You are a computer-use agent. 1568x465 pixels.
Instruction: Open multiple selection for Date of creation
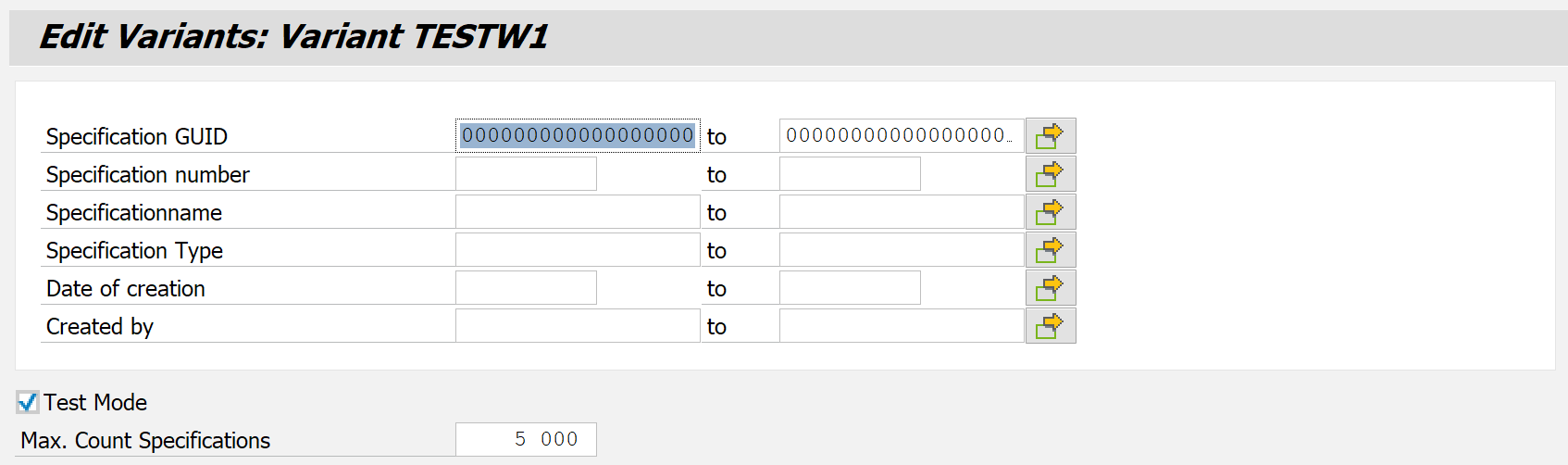1050,288
